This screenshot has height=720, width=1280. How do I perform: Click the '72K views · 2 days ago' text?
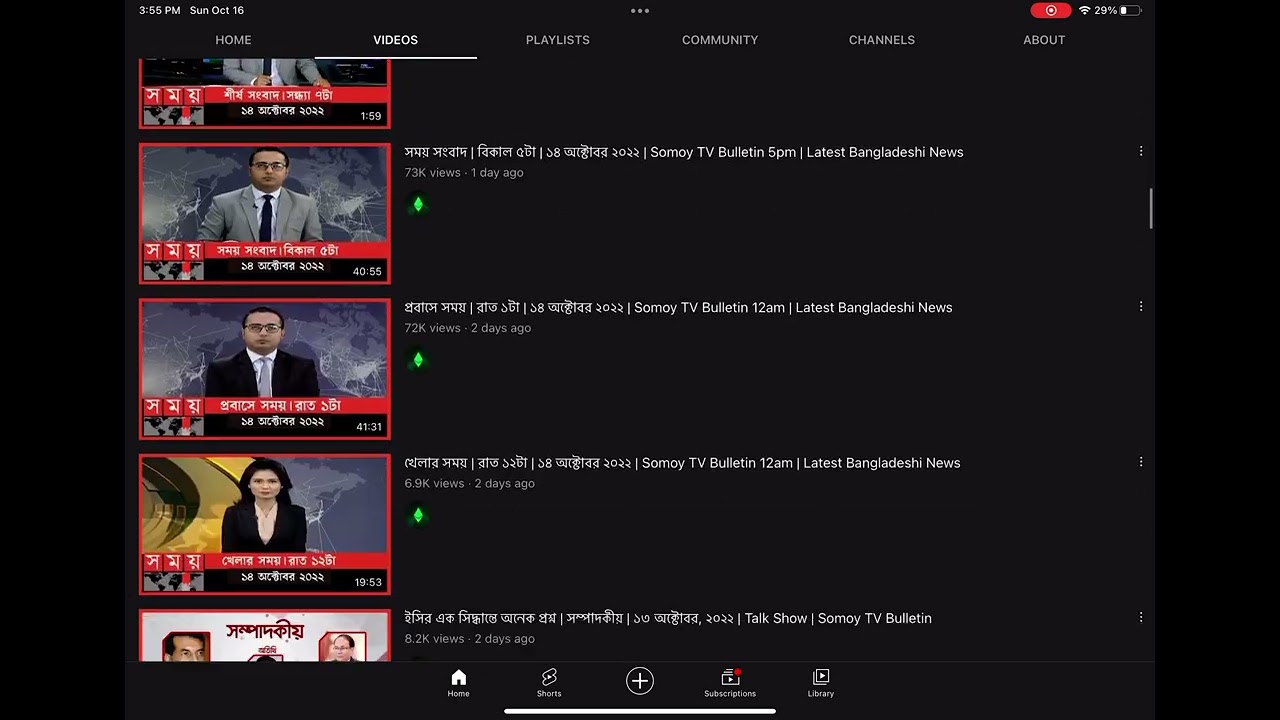click(468, 328)
